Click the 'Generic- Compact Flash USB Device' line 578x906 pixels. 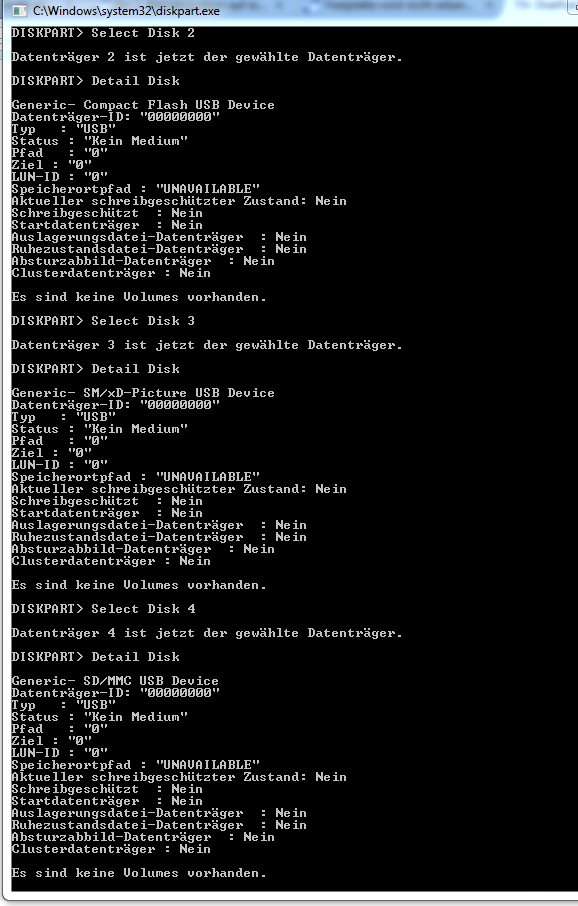point(143,105)
